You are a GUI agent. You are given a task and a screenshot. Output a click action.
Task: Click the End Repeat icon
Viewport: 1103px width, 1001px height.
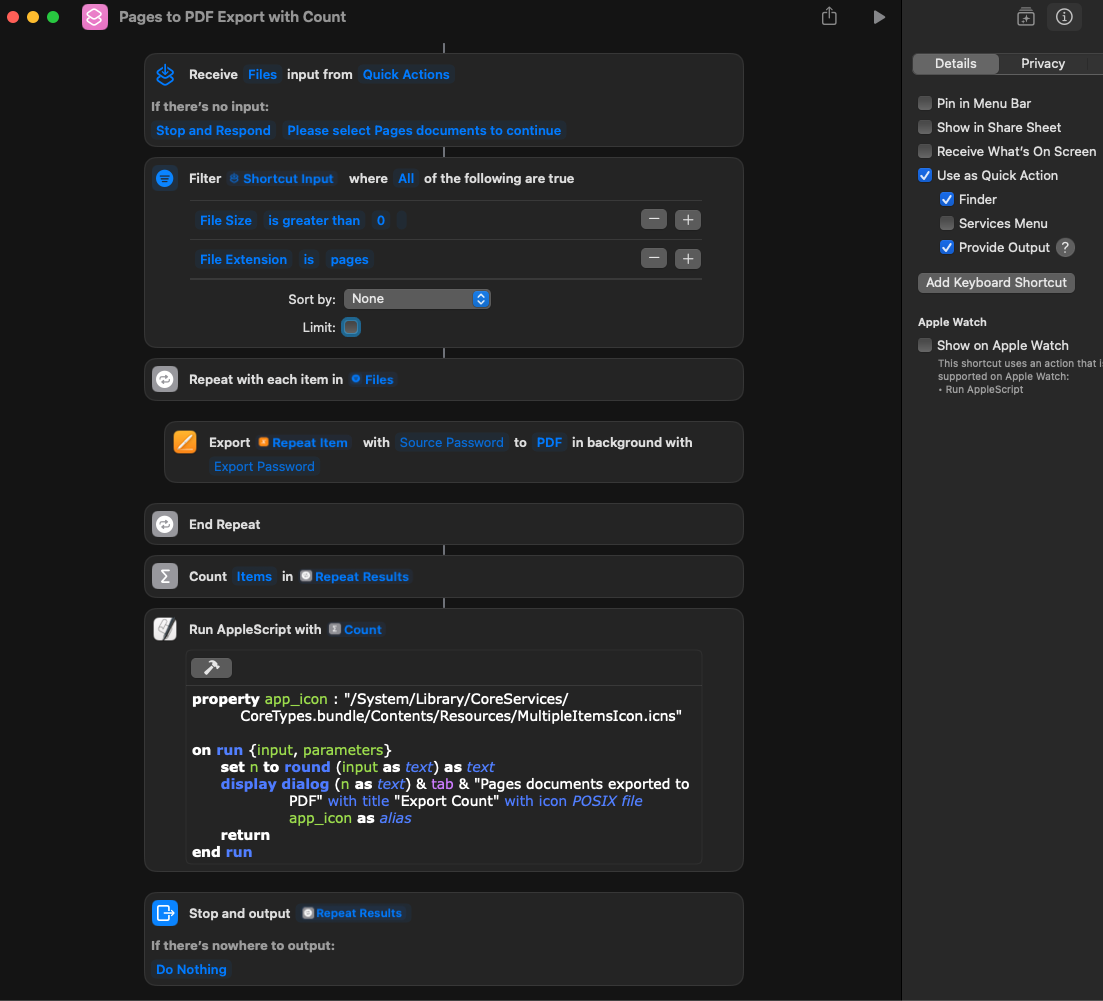click(165, 525)
